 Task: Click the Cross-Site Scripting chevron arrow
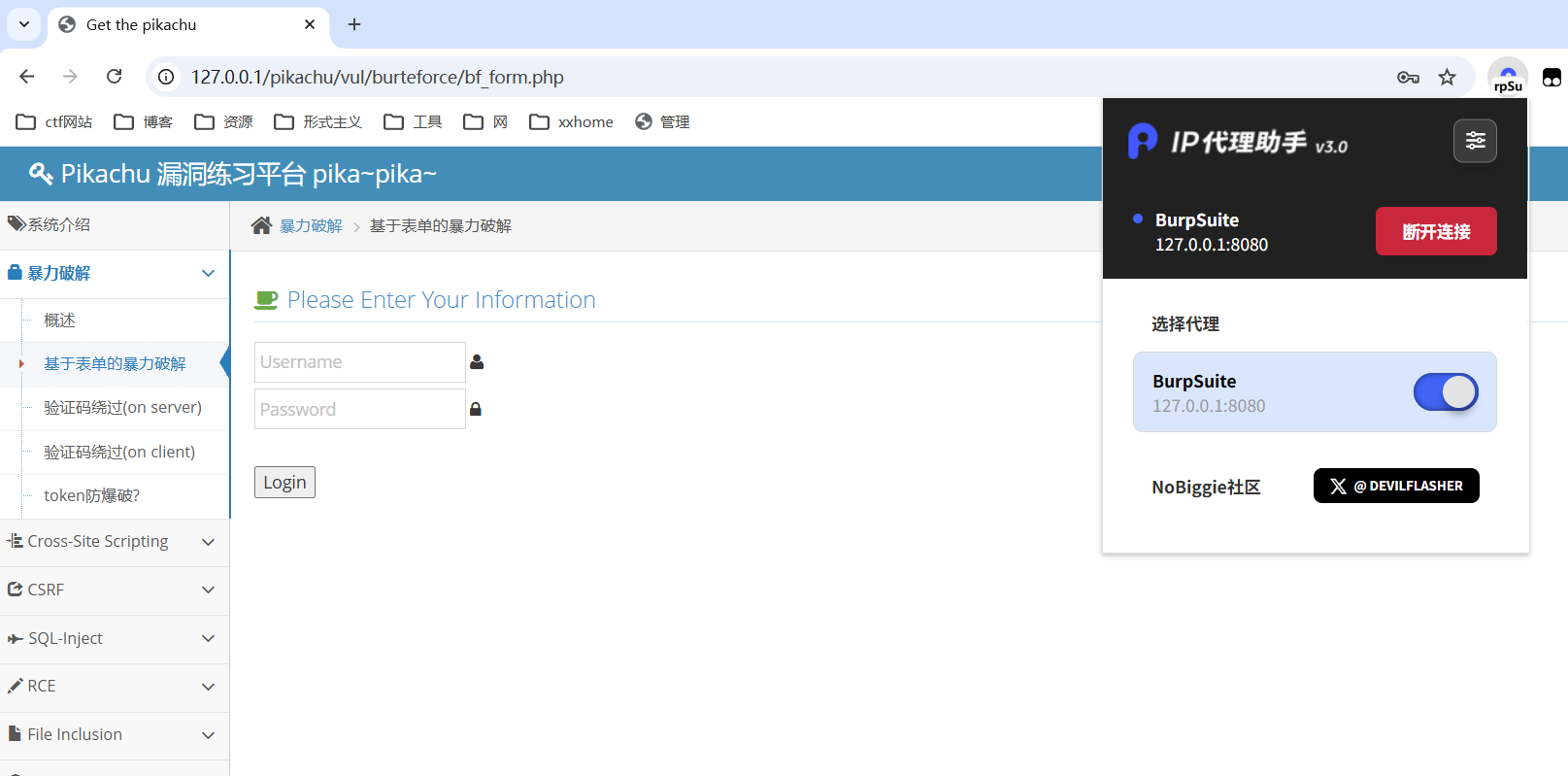tap(208, 541)
